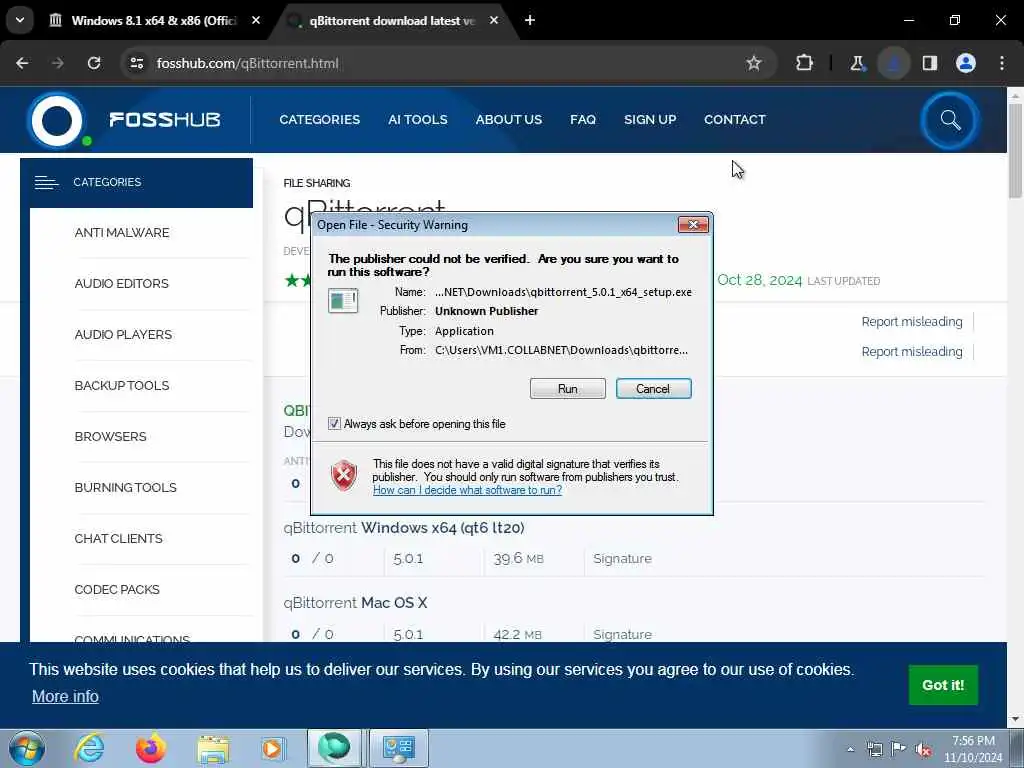Open the browser side panel icon

click(929, 63)
